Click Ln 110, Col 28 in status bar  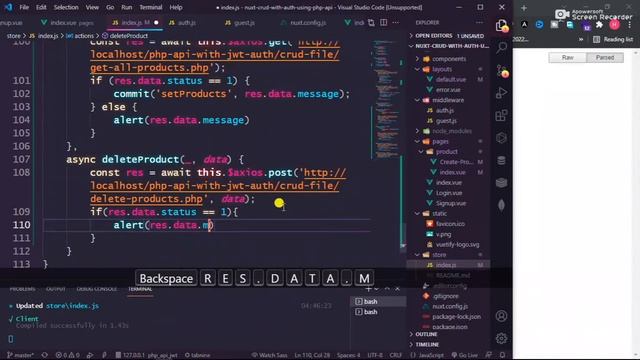[x=312, y=355]
